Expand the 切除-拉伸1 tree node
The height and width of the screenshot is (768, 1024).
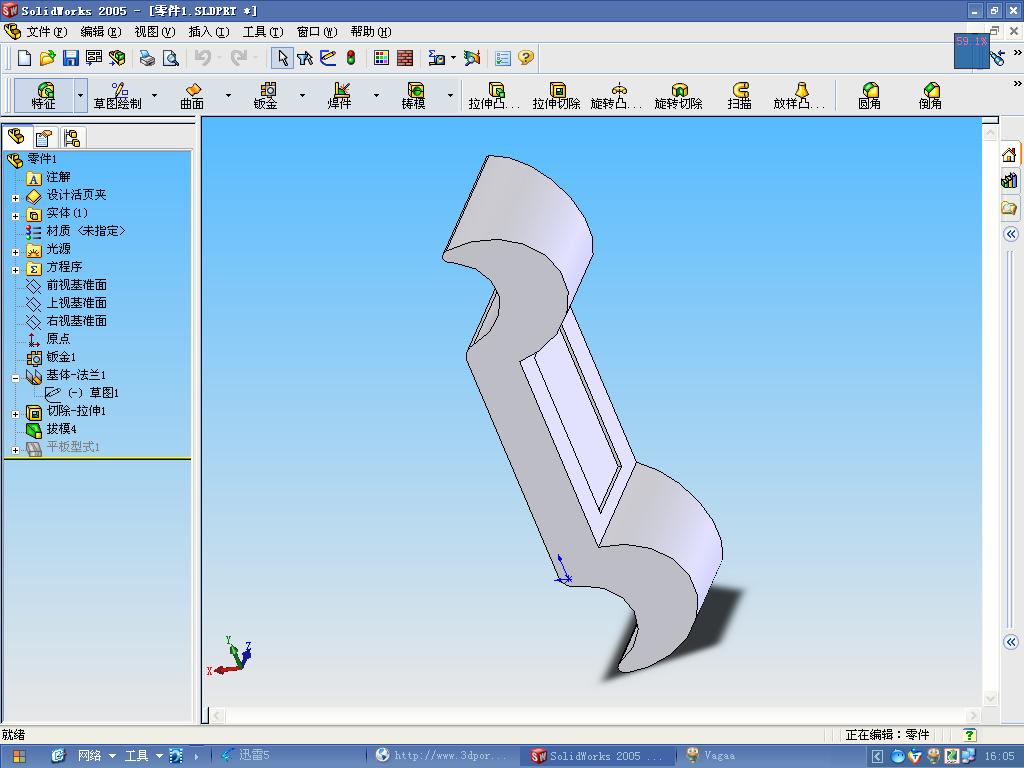(15, 413)
